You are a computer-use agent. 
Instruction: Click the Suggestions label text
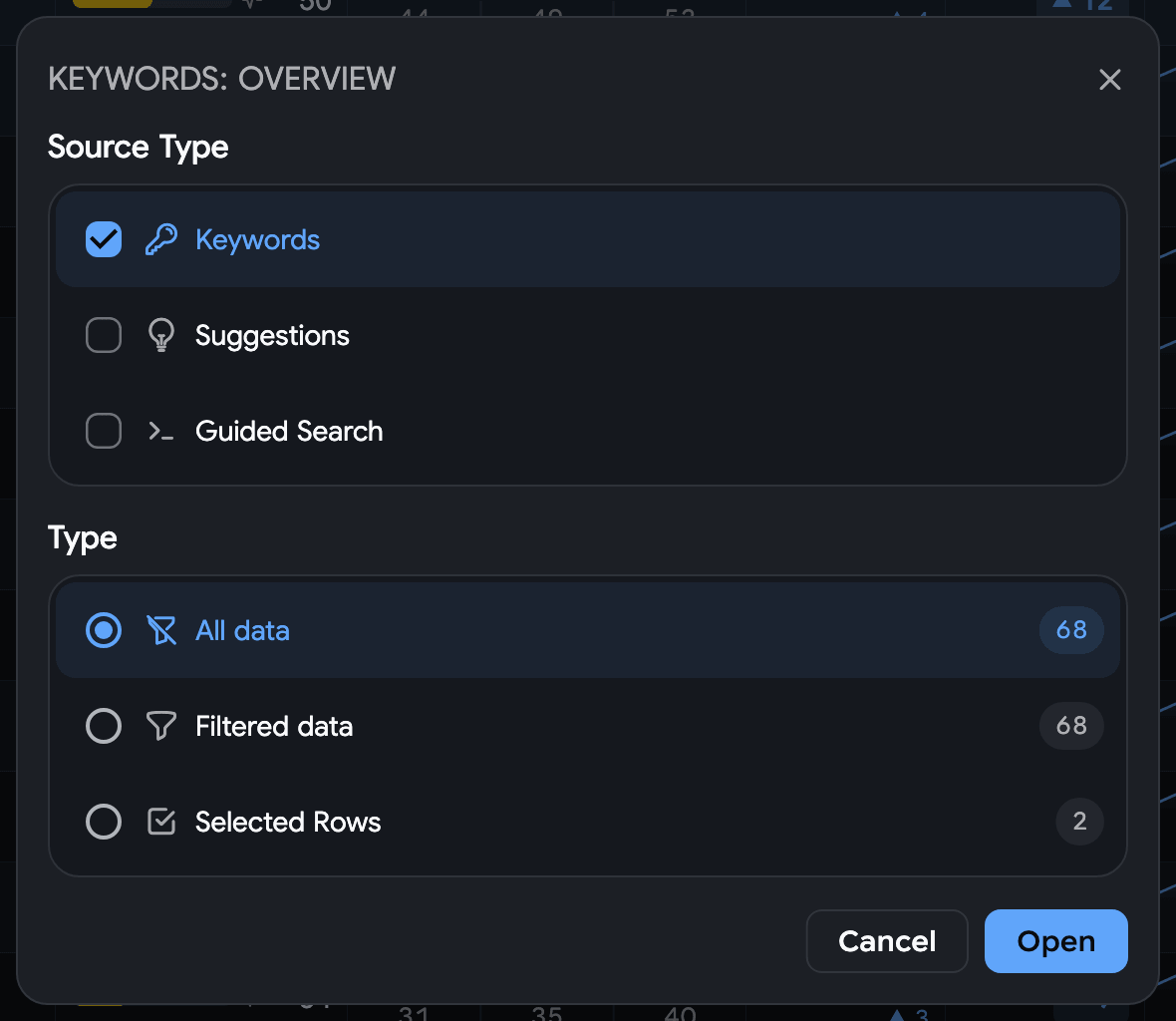[x=272, y=336]
